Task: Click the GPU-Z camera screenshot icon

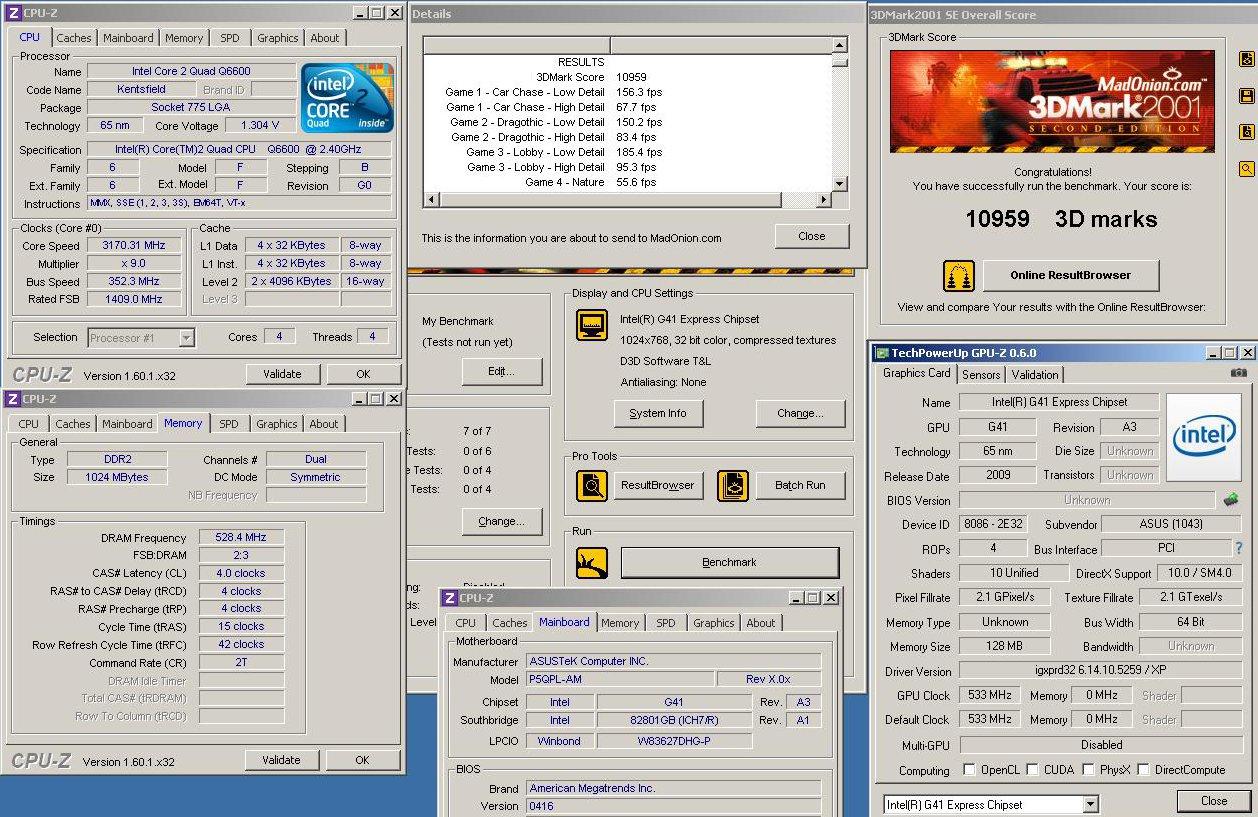Action: tap(1239, 373)
